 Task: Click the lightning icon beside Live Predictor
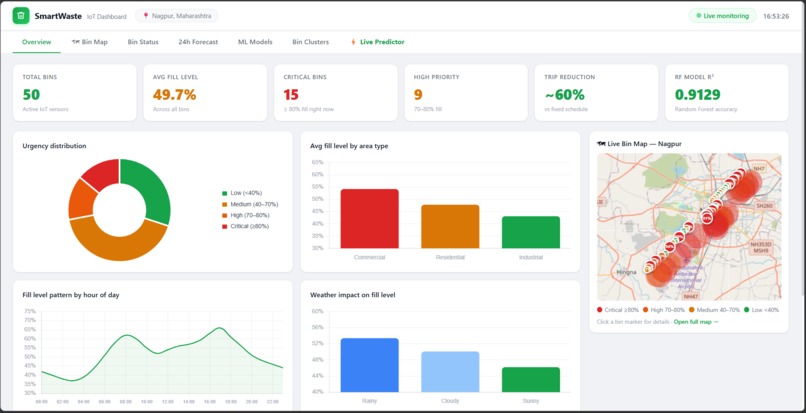pyautogui.click(x=353, y=42)
